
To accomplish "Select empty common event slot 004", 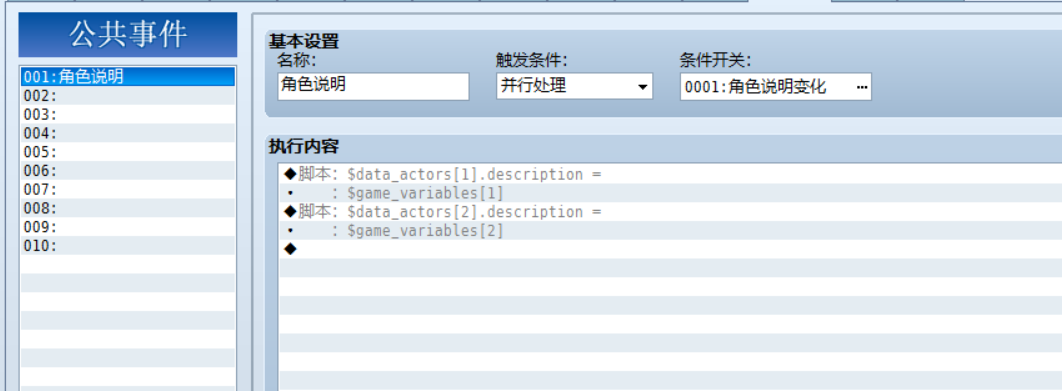I will tap(128, 133).
